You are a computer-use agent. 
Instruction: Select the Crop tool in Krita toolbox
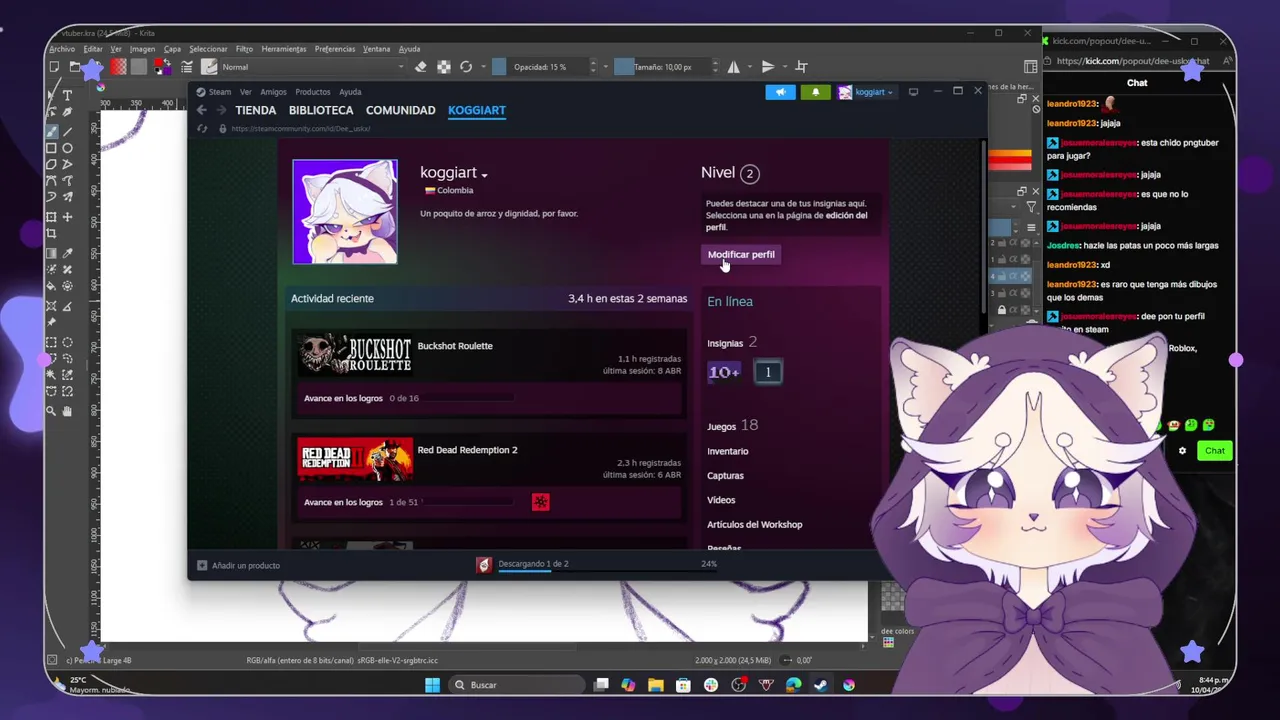point(51,234)
